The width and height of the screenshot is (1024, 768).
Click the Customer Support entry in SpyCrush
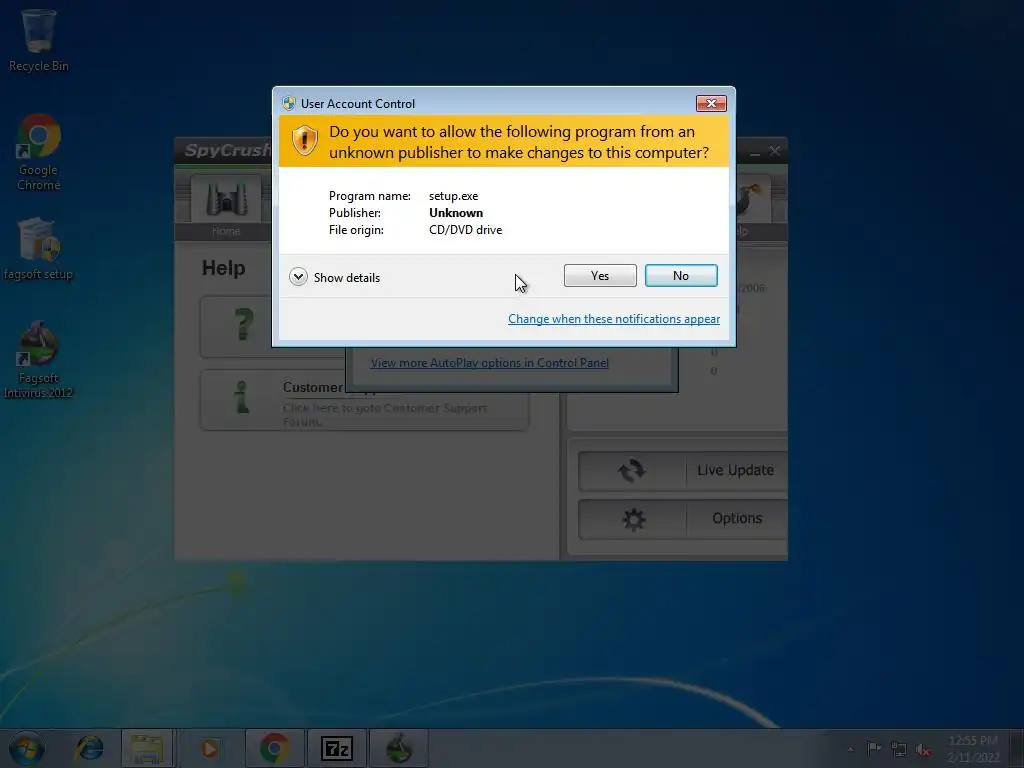tap(364, 400)
